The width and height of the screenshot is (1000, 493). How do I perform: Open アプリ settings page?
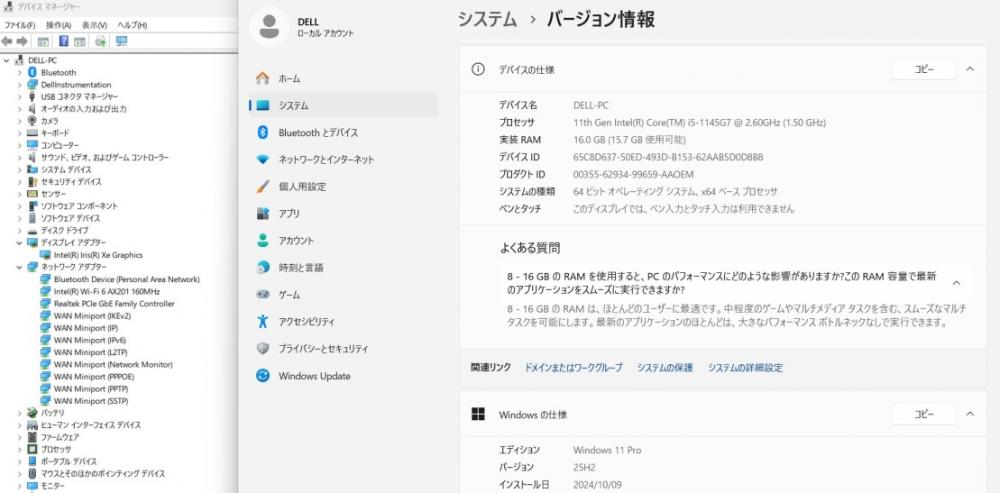click(x=343, y=214)
